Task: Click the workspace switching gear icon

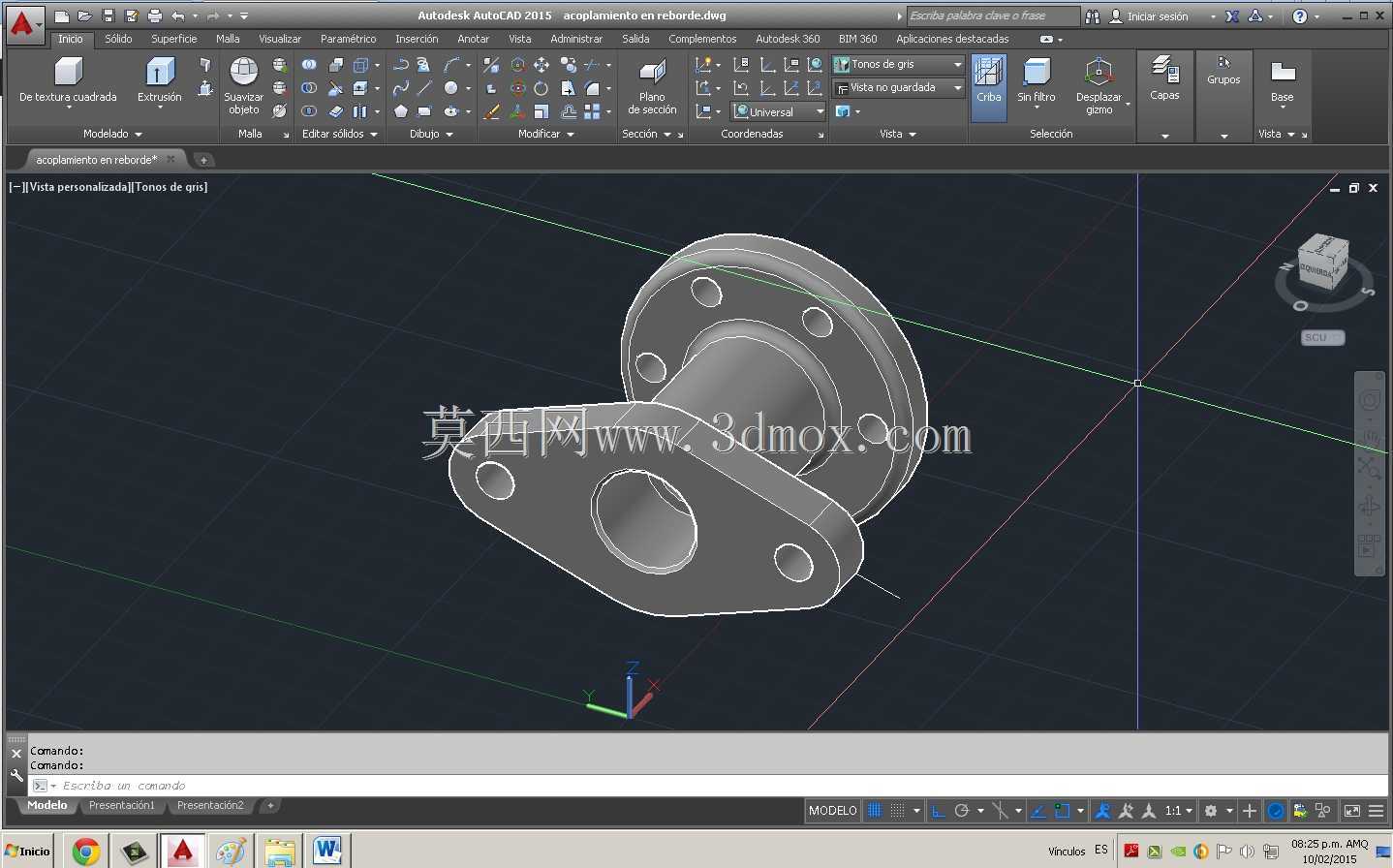Action: point(1210,811)
